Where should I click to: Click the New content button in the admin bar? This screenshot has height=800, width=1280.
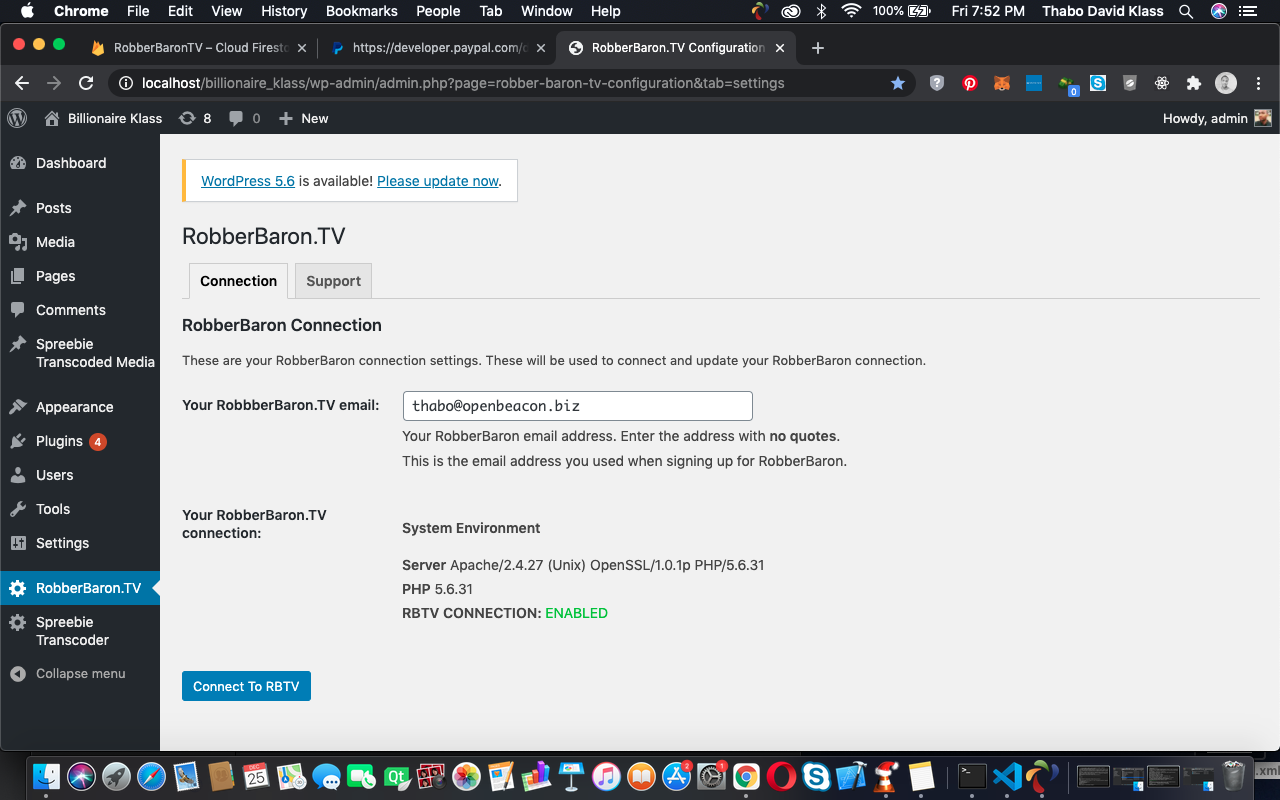click(303, 118)
